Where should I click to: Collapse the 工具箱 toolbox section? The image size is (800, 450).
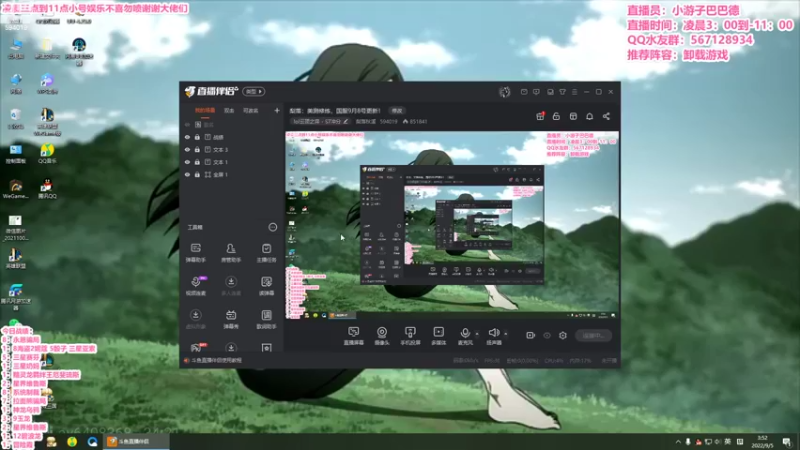[273, 227]
